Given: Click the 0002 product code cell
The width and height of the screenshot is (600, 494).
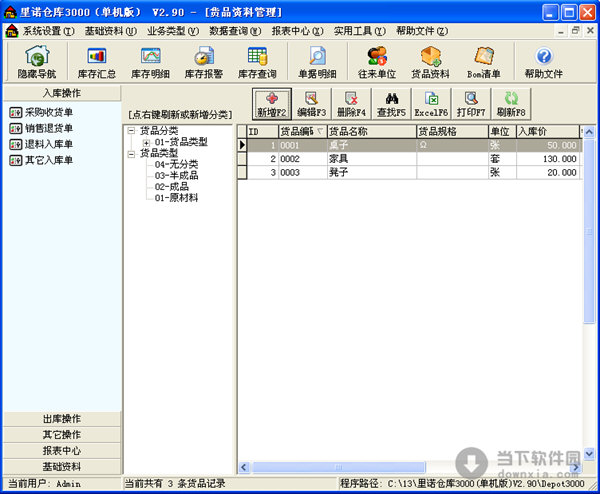Looking at the screenshot, I should (303, 159).
